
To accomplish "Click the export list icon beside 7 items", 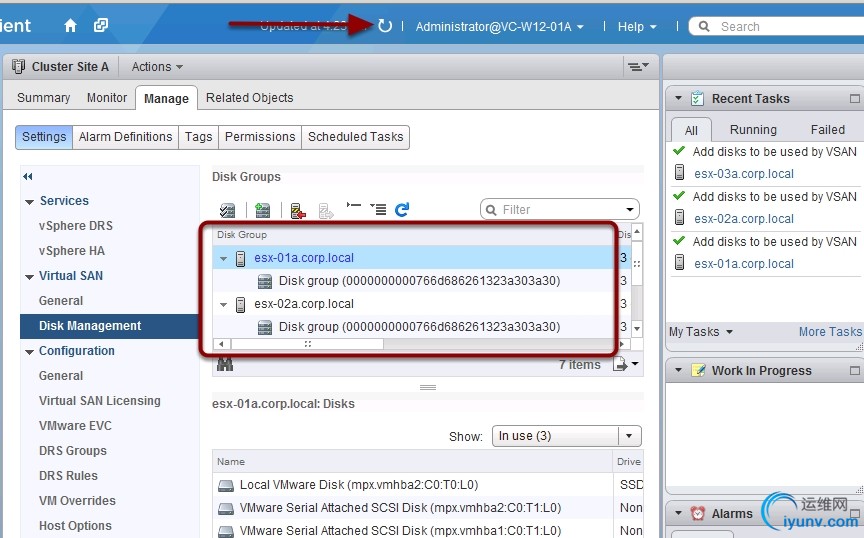I will (620, 364).
